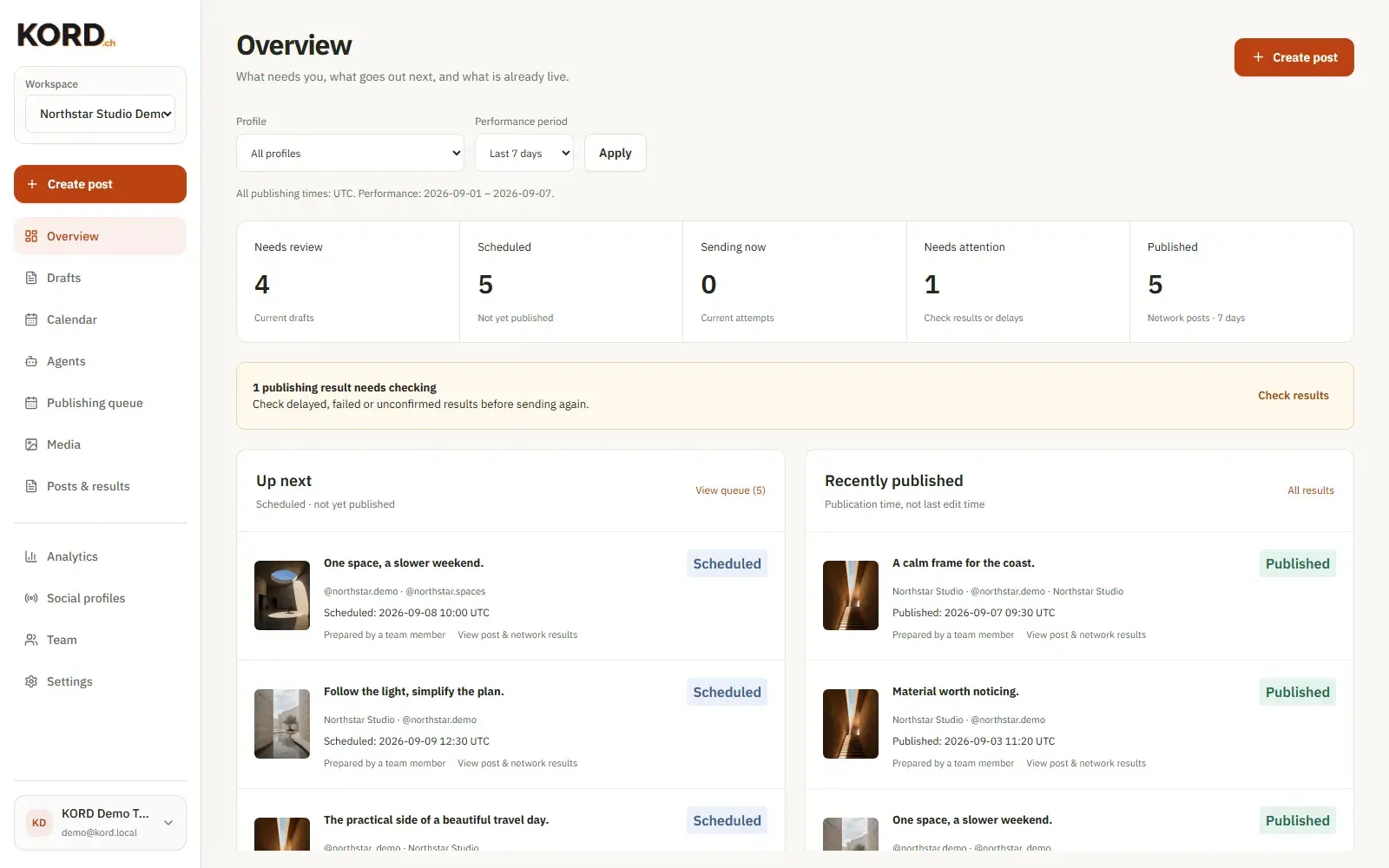
Task: Open thumbnail of 'Material worth noticing'
Action: click(x=851, y=724)
